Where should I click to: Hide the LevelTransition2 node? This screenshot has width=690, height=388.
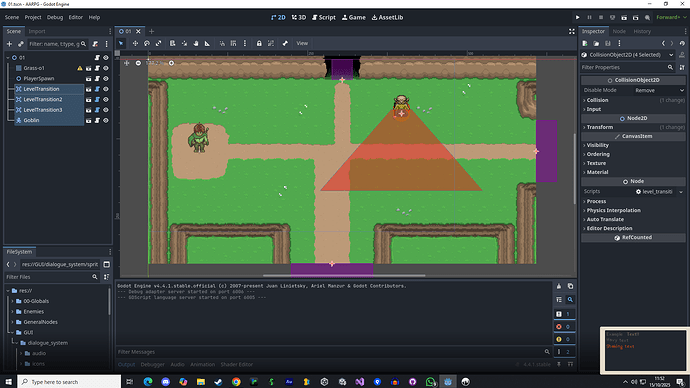pyautogui.click(x=106, y=99)
